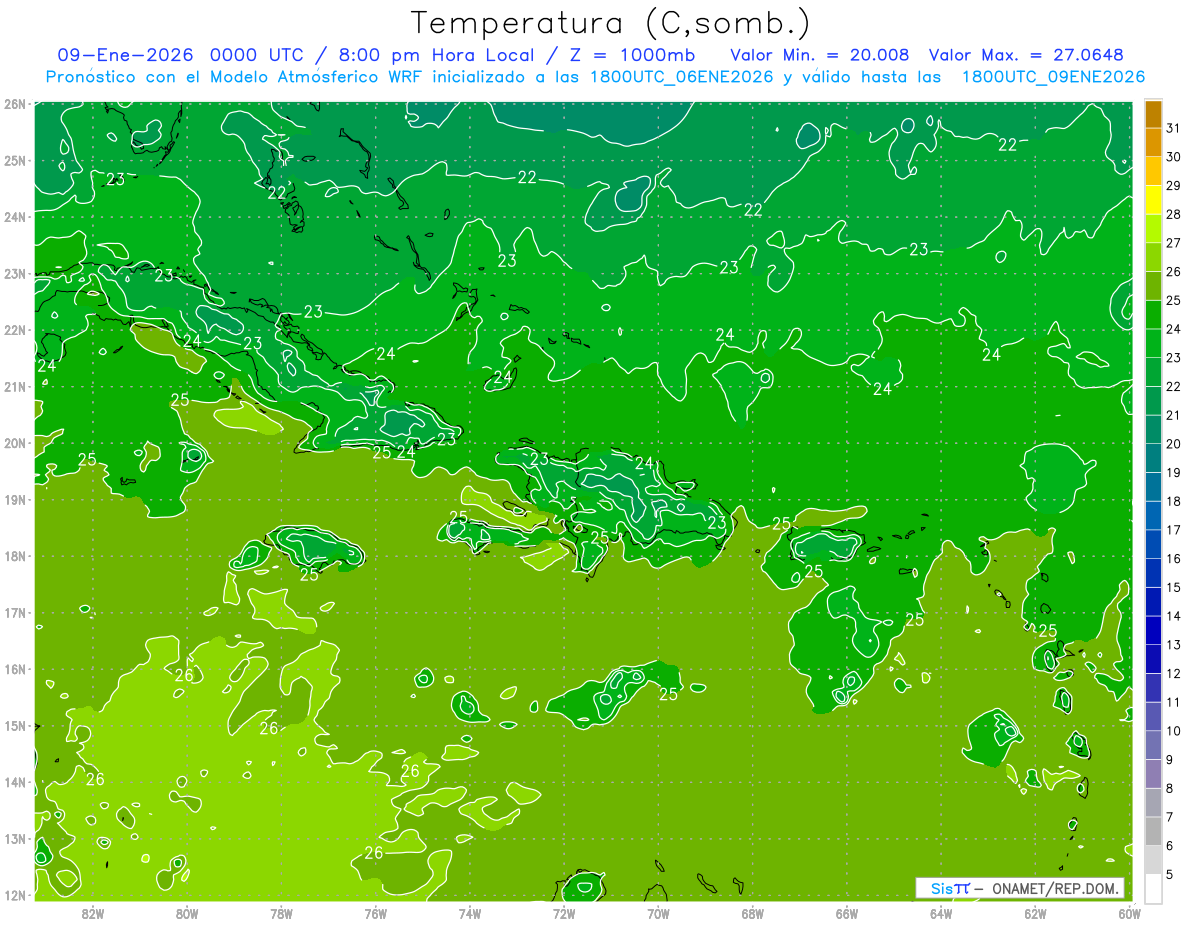Click the 82W longitude axis label
This screenshot has width=1200, height=927.
click(93, 913)
